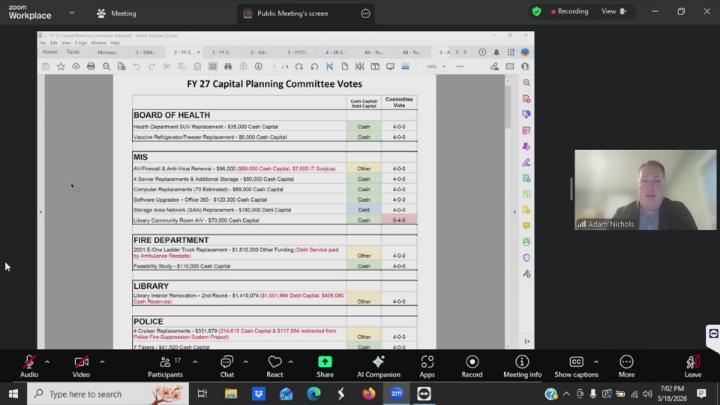Open options for Public Meeting's screen
This screenshot has width=720, height=405.
click(366, 13)
